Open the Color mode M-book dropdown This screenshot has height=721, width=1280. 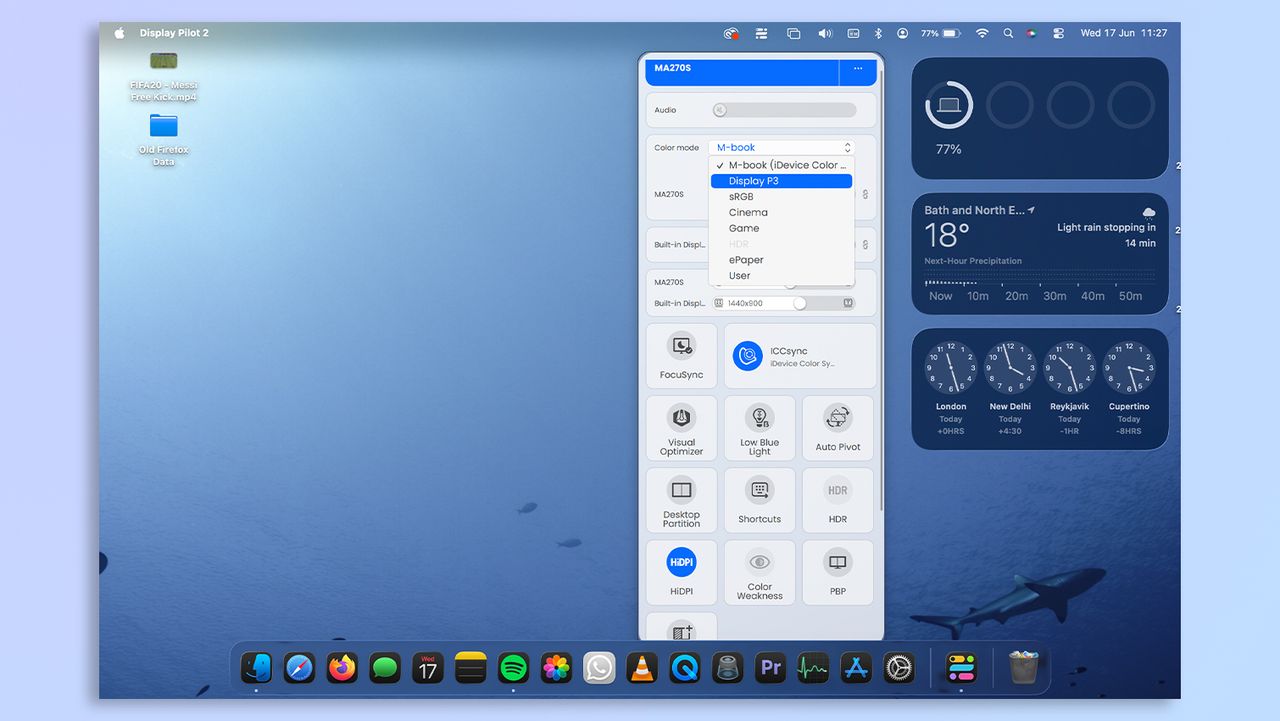782,147
